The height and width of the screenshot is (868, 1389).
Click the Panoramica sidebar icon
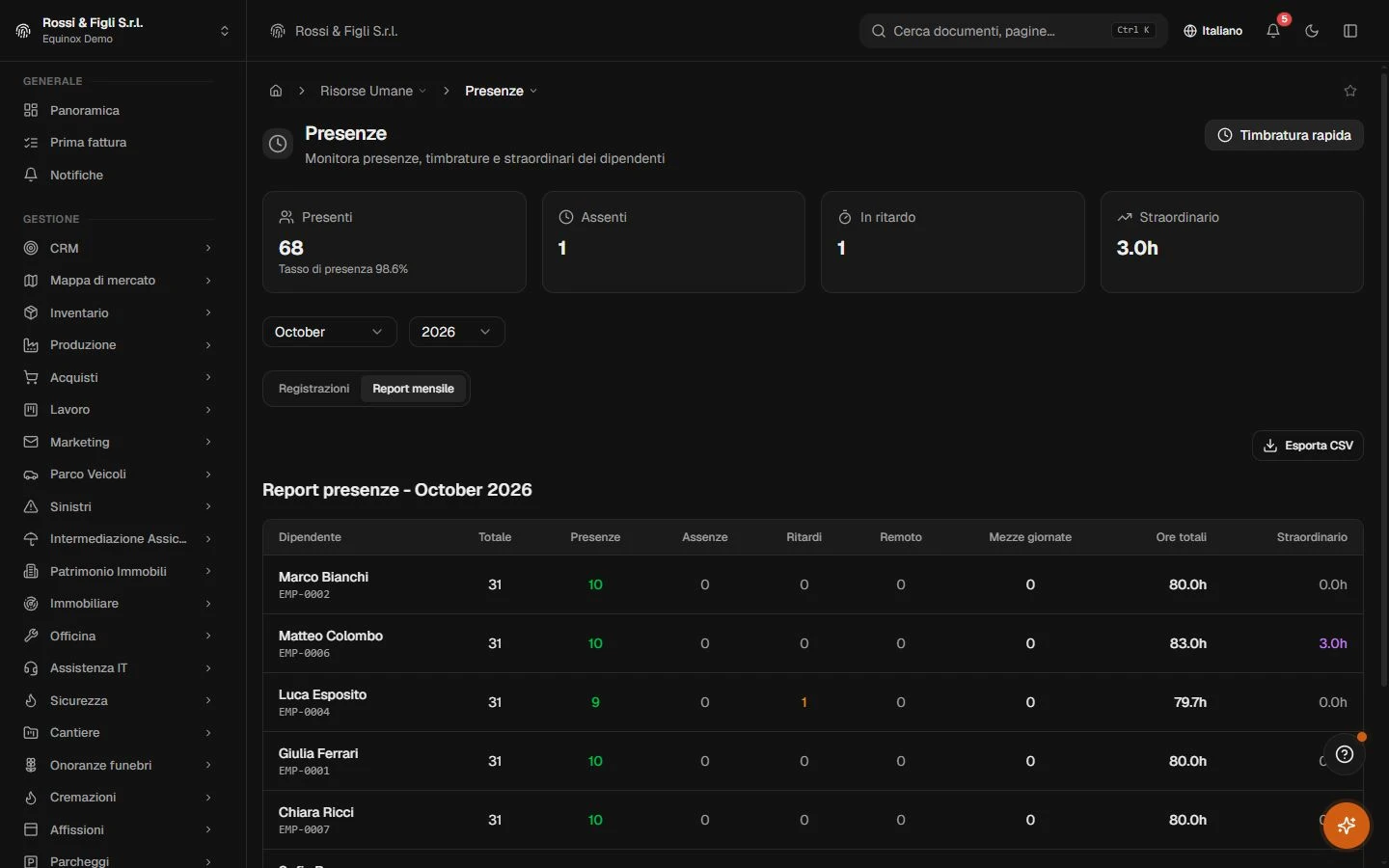(31, 110)
